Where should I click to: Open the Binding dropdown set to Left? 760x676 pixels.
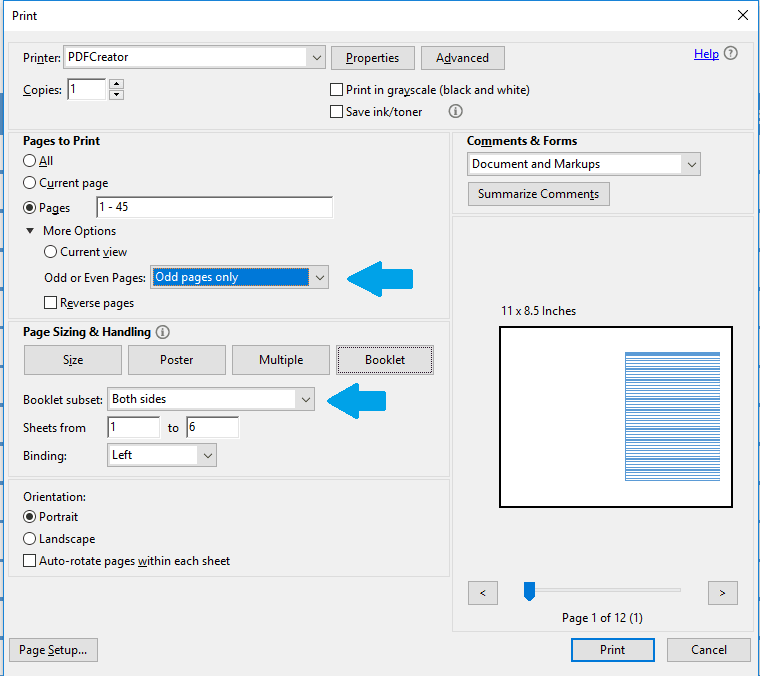(162, 455)
